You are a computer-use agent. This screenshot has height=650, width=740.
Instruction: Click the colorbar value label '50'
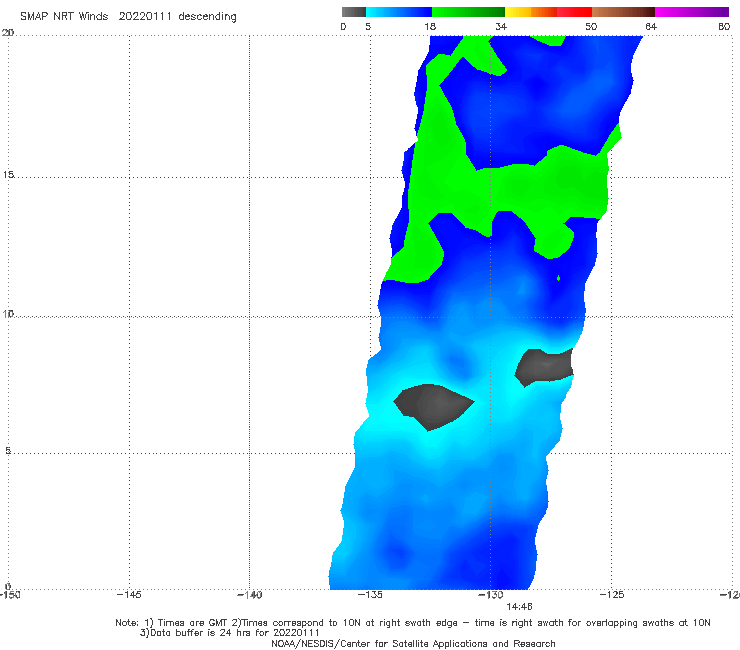coord(591,26)
